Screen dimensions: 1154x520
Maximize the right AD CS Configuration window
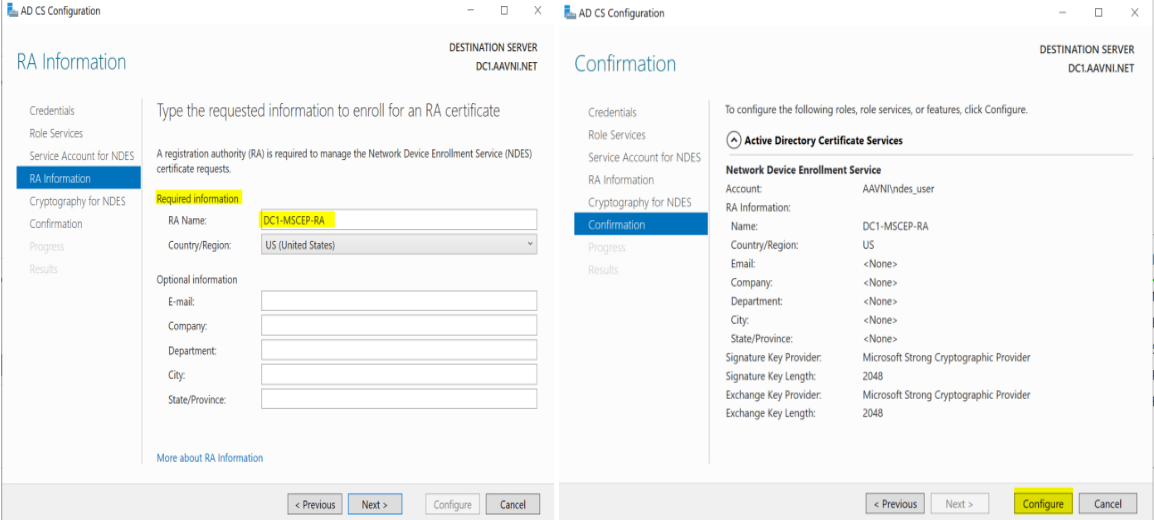pyautogui.click(x=1098, y=12)
